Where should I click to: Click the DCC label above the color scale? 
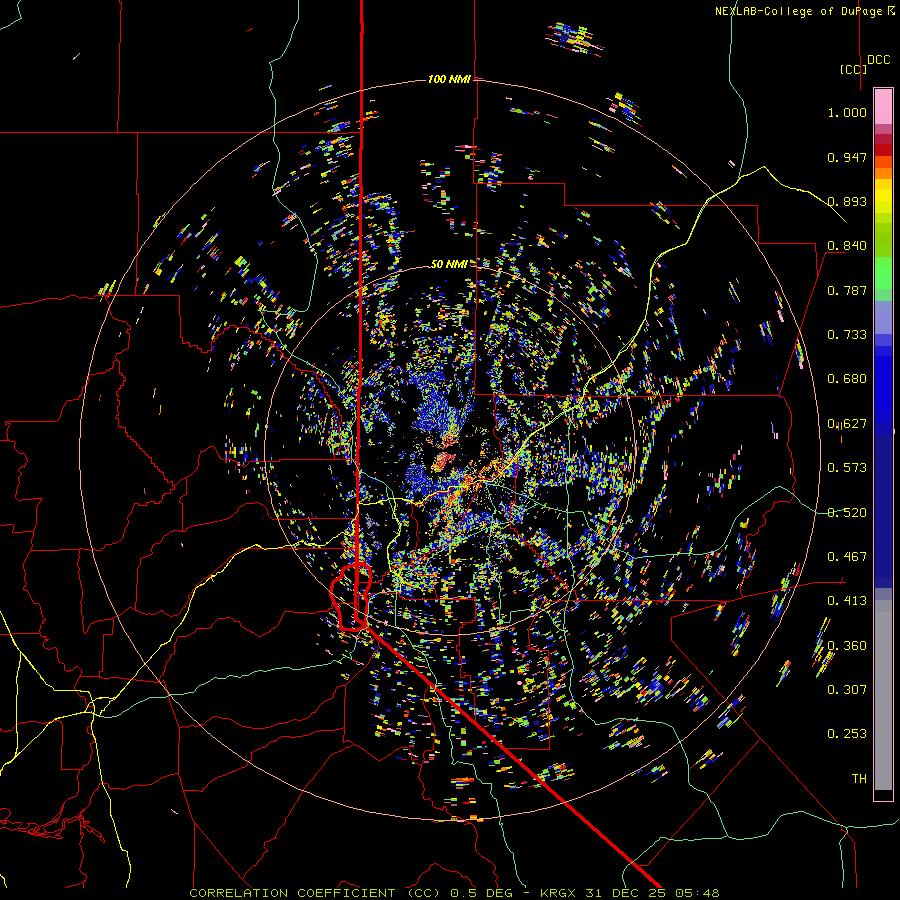[x=879, y=60]
